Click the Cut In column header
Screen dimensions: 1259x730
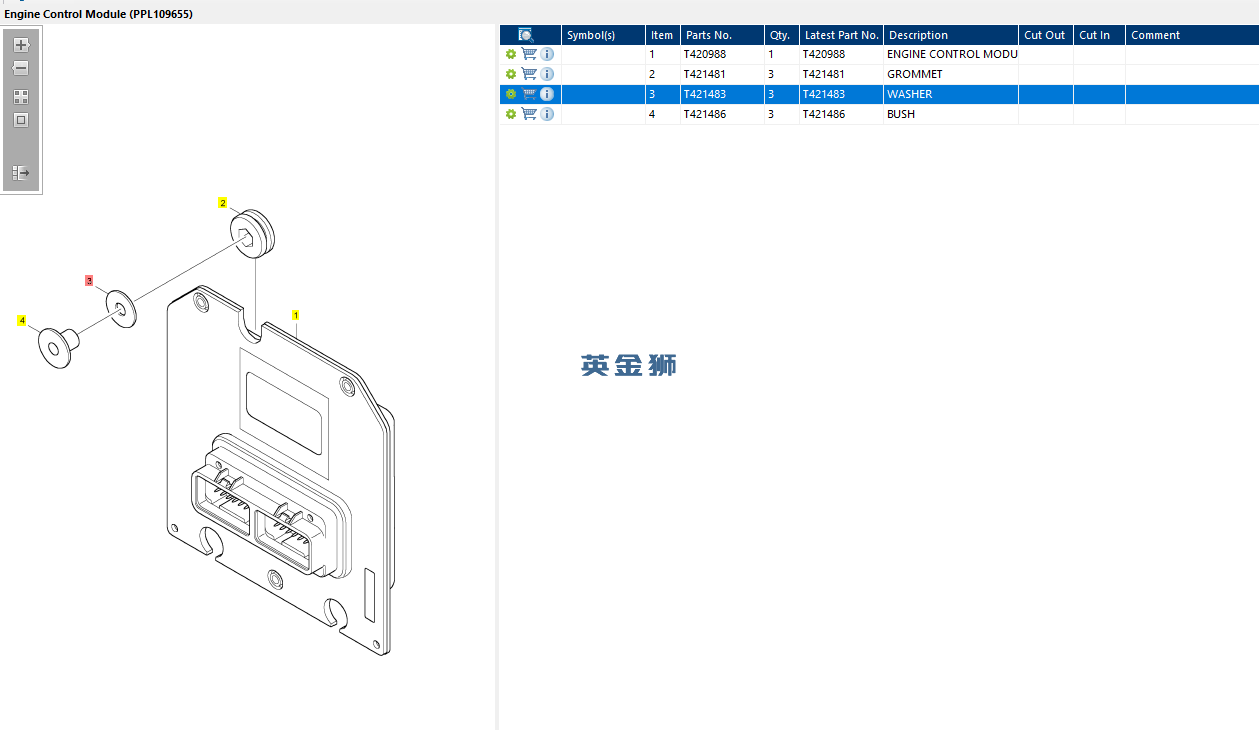click(1100, 35)
